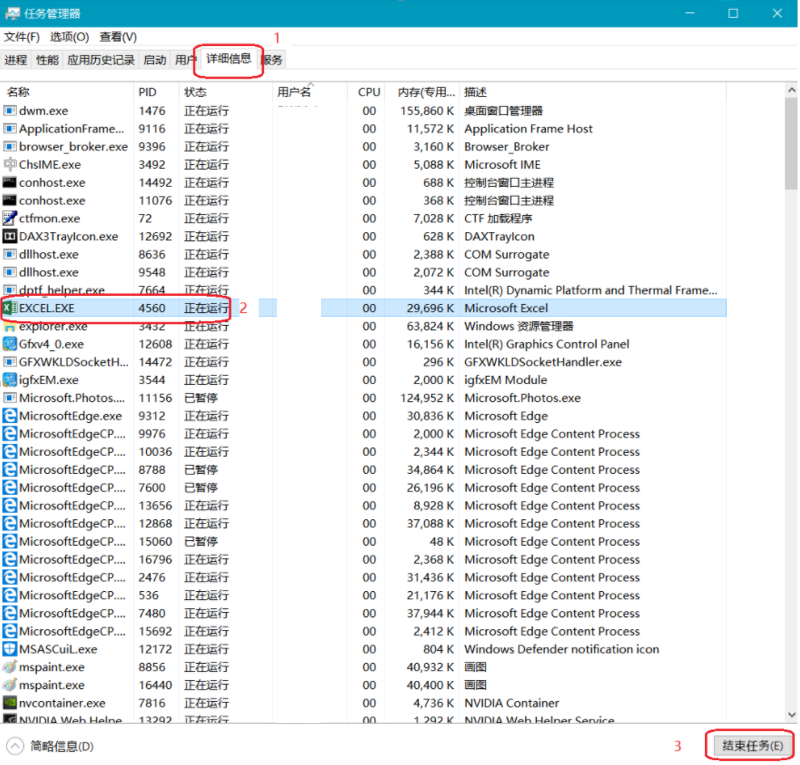The height and width of the screenshot is (765, 800).
Task: Sort processes by PID column
Action: pyautogui.click(x=147, y=92)
